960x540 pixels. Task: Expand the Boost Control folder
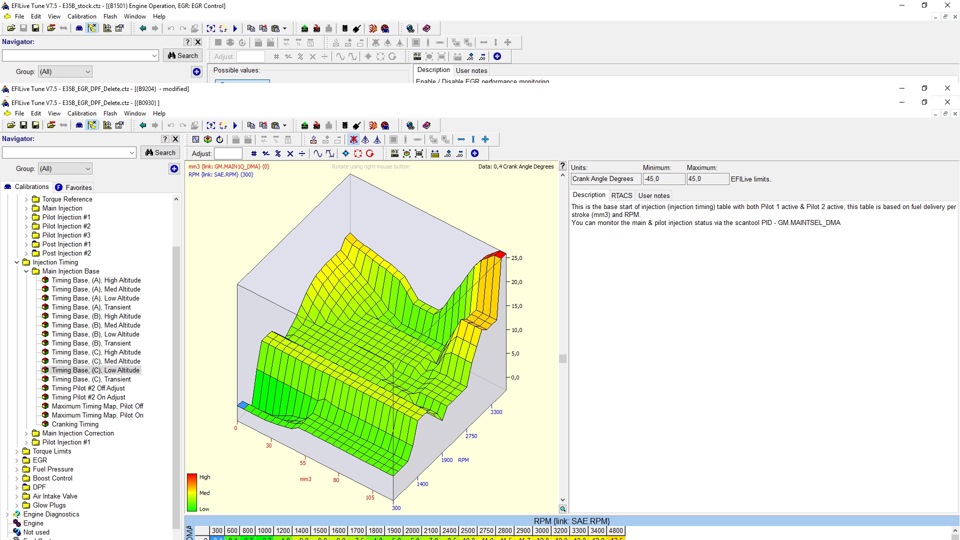tap(17, 478)
